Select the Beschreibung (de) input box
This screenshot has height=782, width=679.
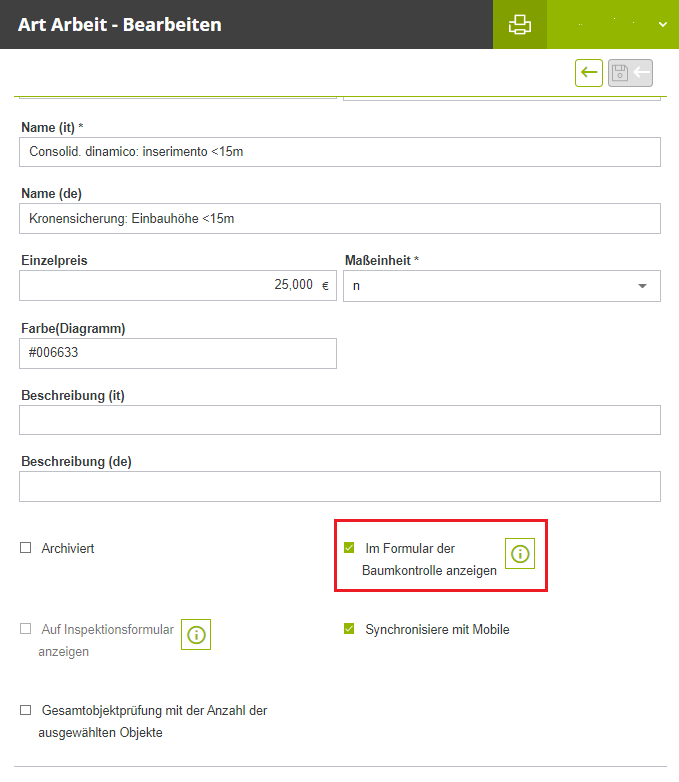[x=340, y=486]
